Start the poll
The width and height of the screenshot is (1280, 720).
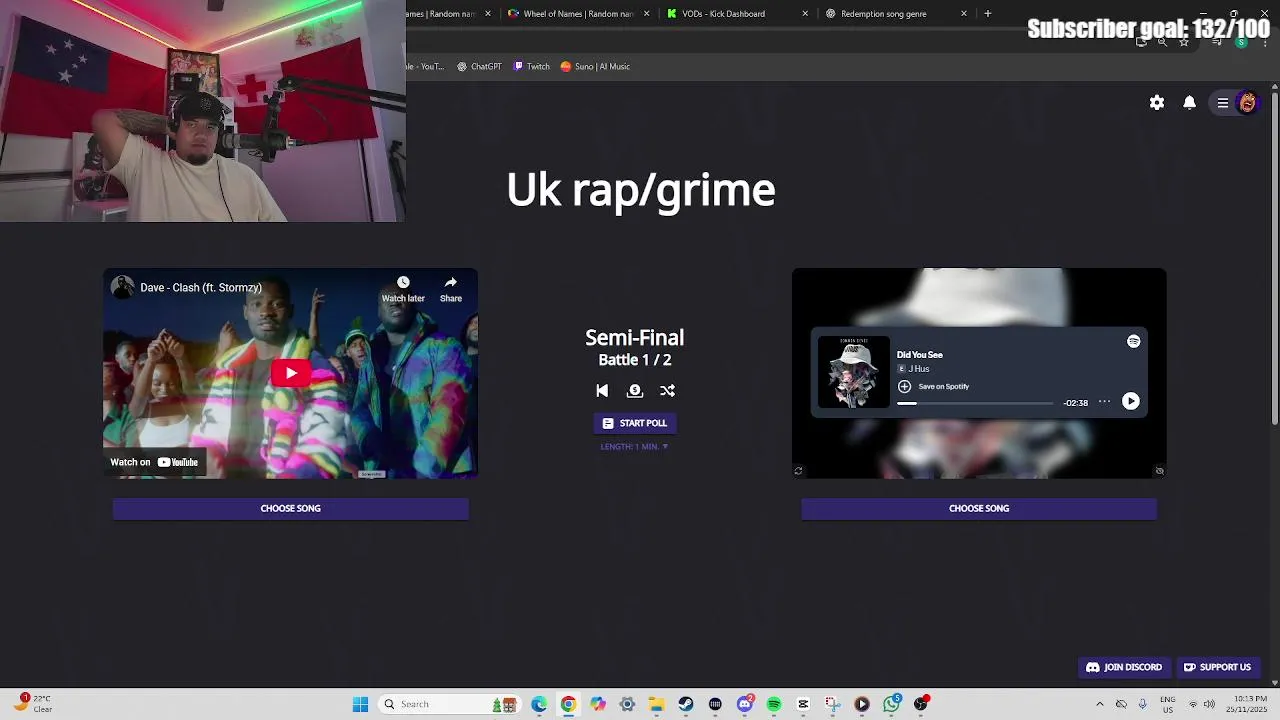click(634, 423)
